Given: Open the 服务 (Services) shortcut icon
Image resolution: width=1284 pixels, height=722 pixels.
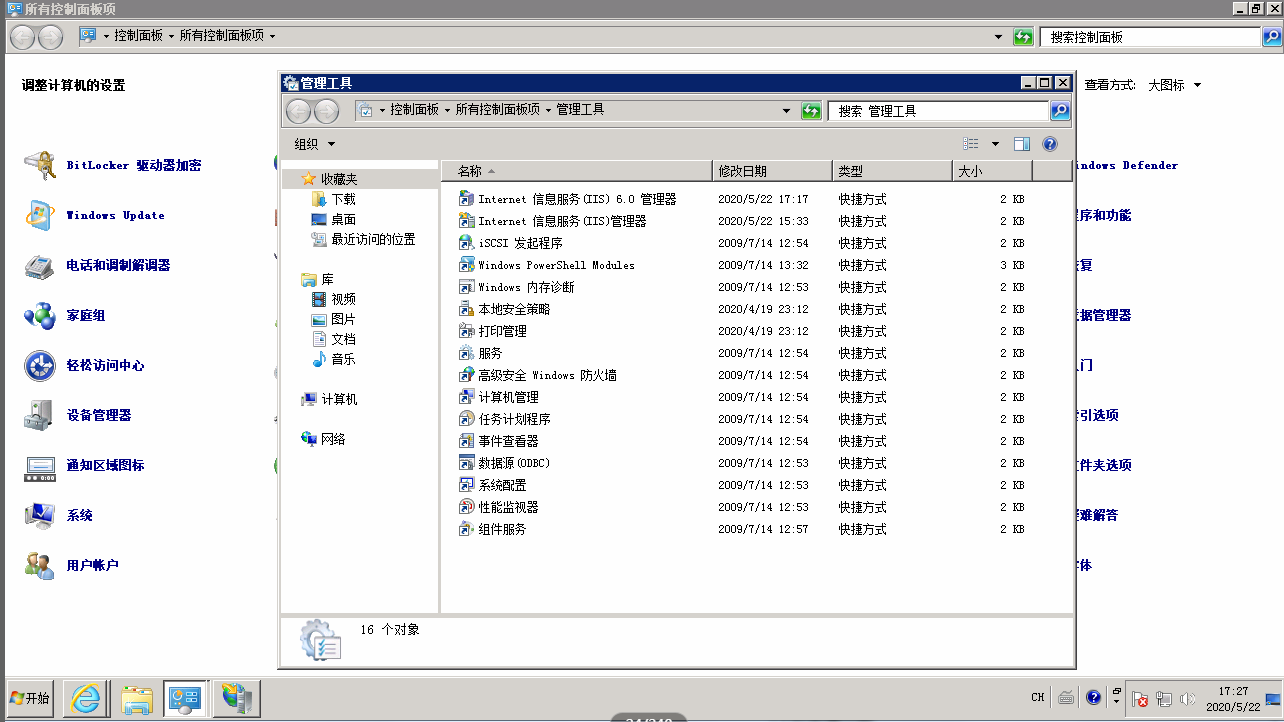Looking at the screenshot, I should pos(466,353).
